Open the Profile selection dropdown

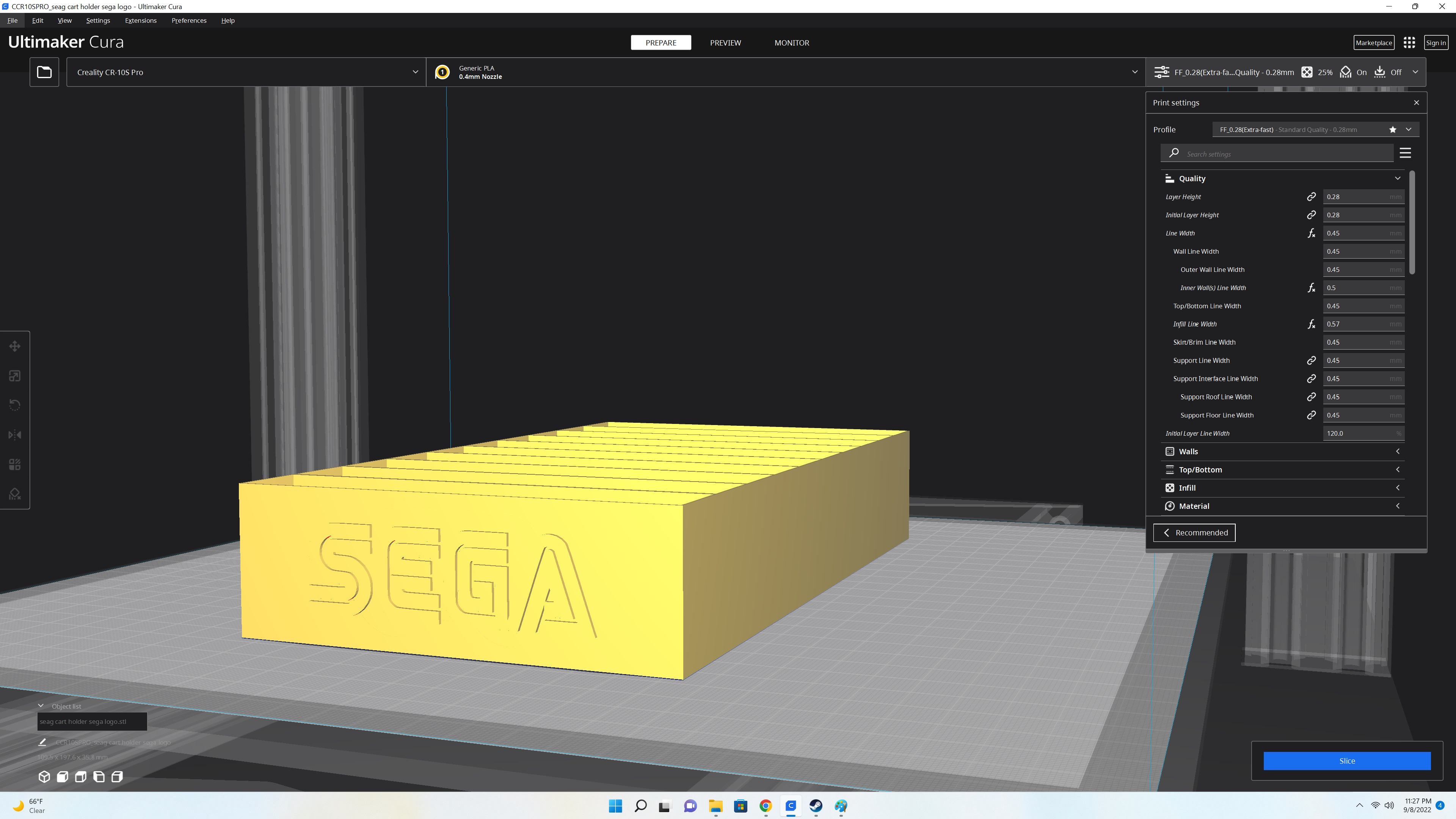[1315, 129]
